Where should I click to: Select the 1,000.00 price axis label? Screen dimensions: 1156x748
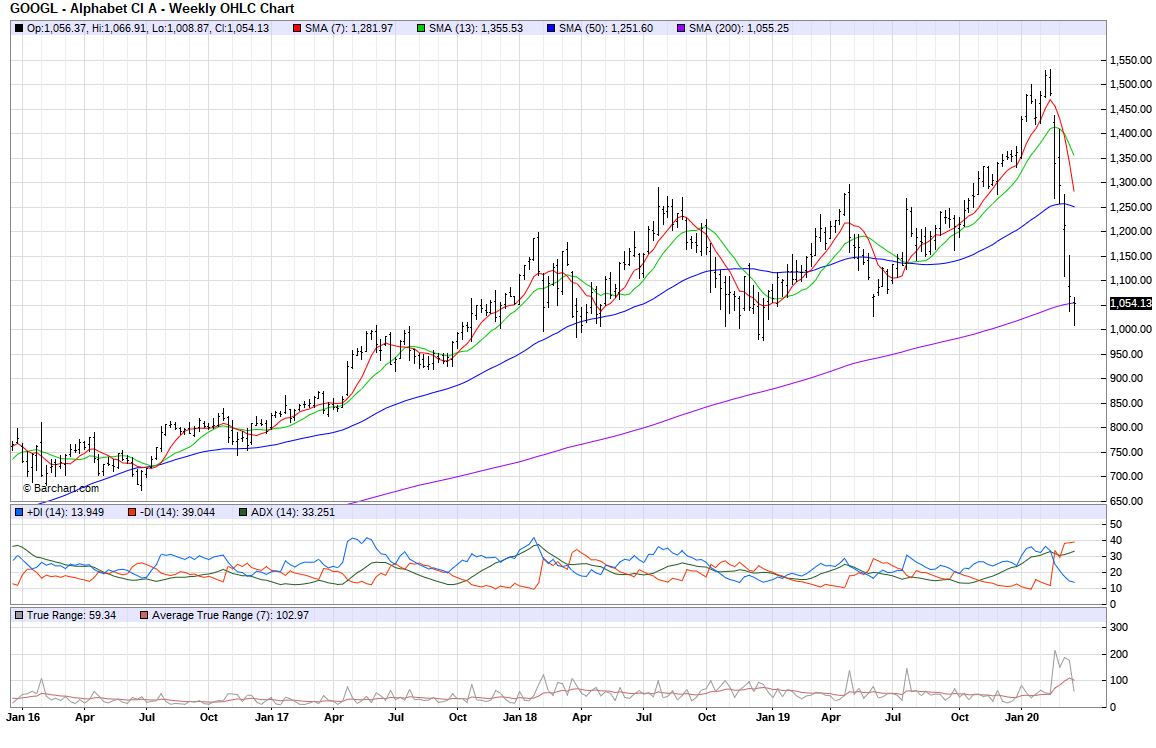[1130, 329]
